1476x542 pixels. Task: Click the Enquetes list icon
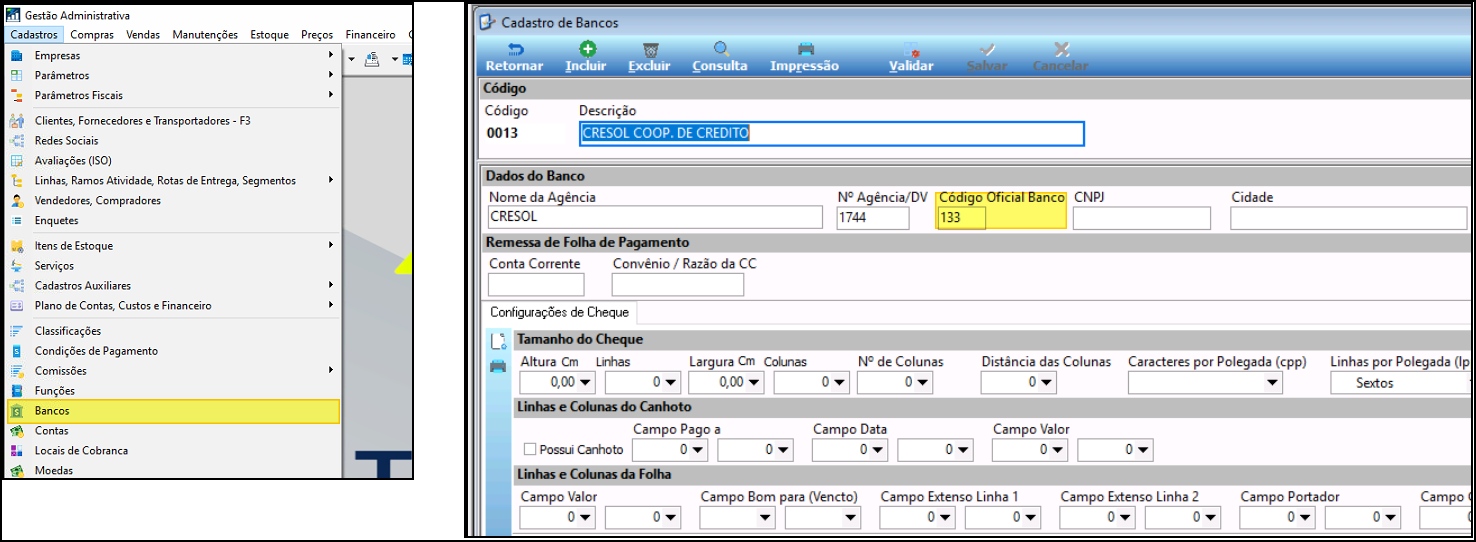(16, 220)
